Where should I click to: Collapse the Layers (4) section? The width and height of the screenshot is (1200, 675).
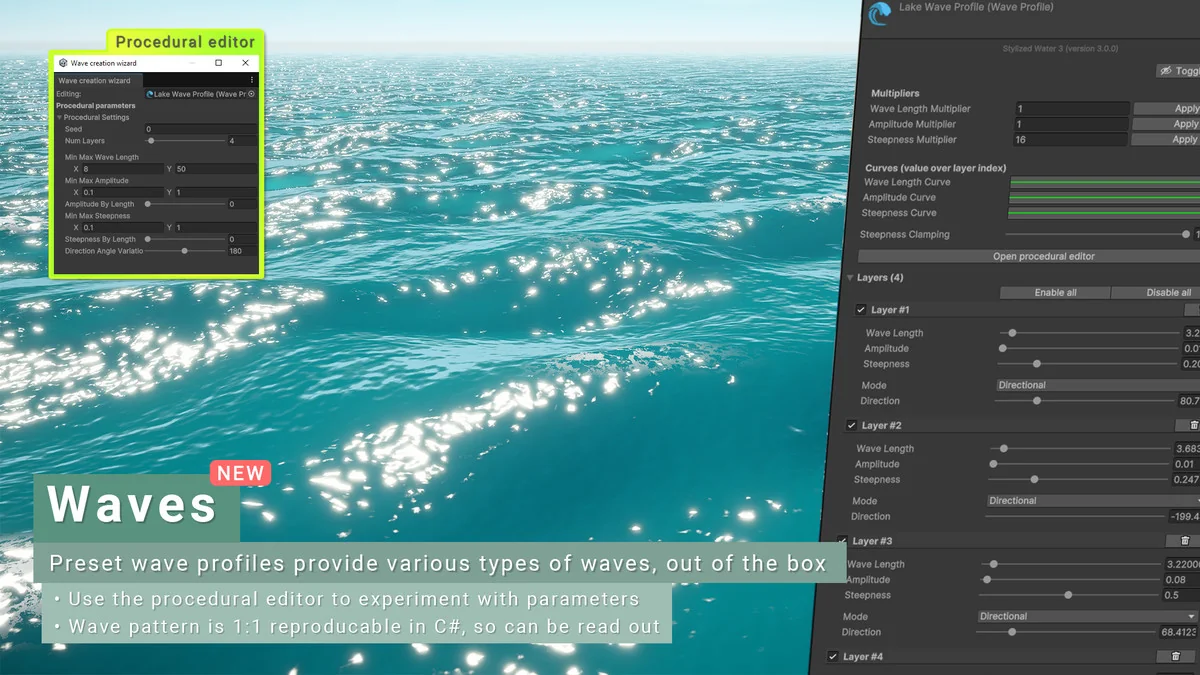(851, 278)
